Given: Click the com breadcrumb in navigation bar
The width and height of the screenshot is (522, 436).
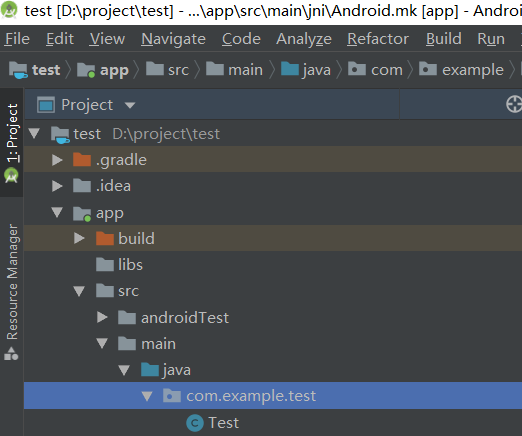Looking at the screenshot, I should [x=375, y=70].
